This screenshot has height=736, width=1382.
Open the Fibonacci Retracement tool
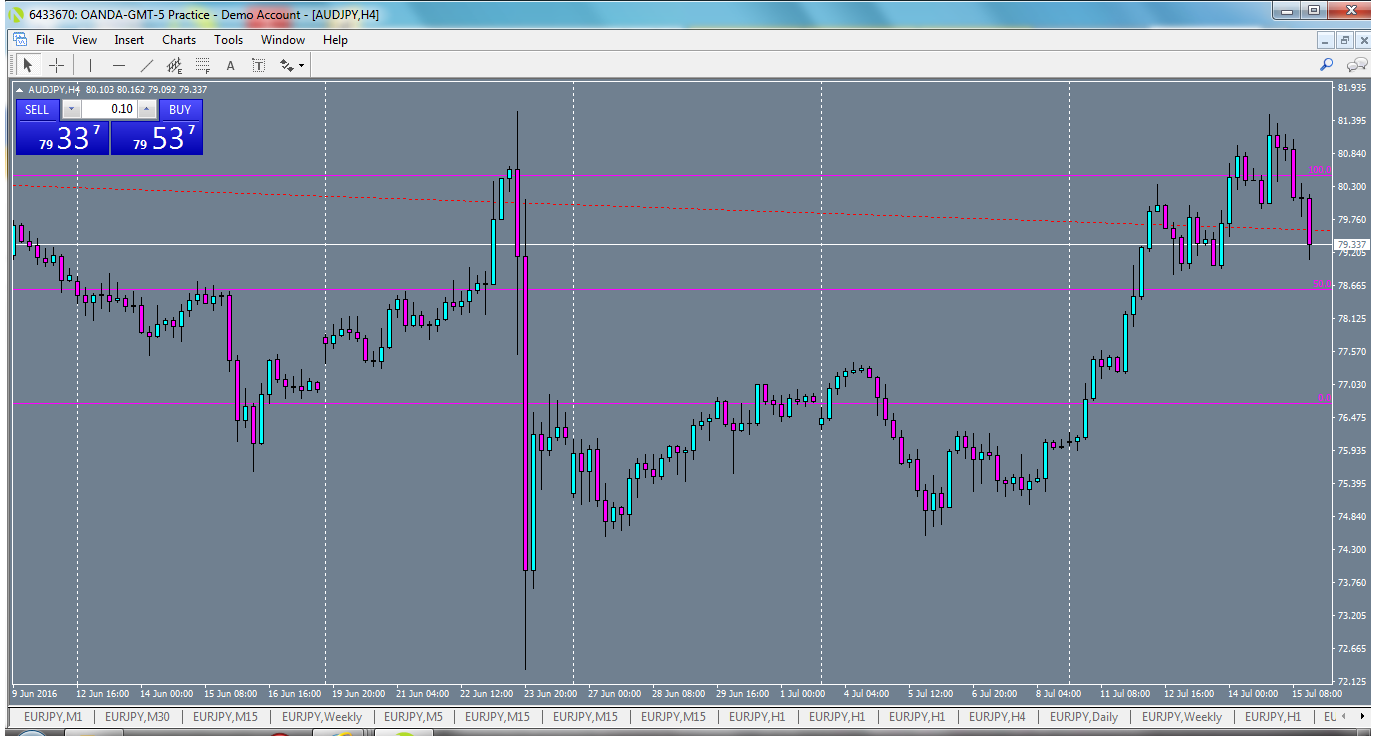tap(201, 64)
